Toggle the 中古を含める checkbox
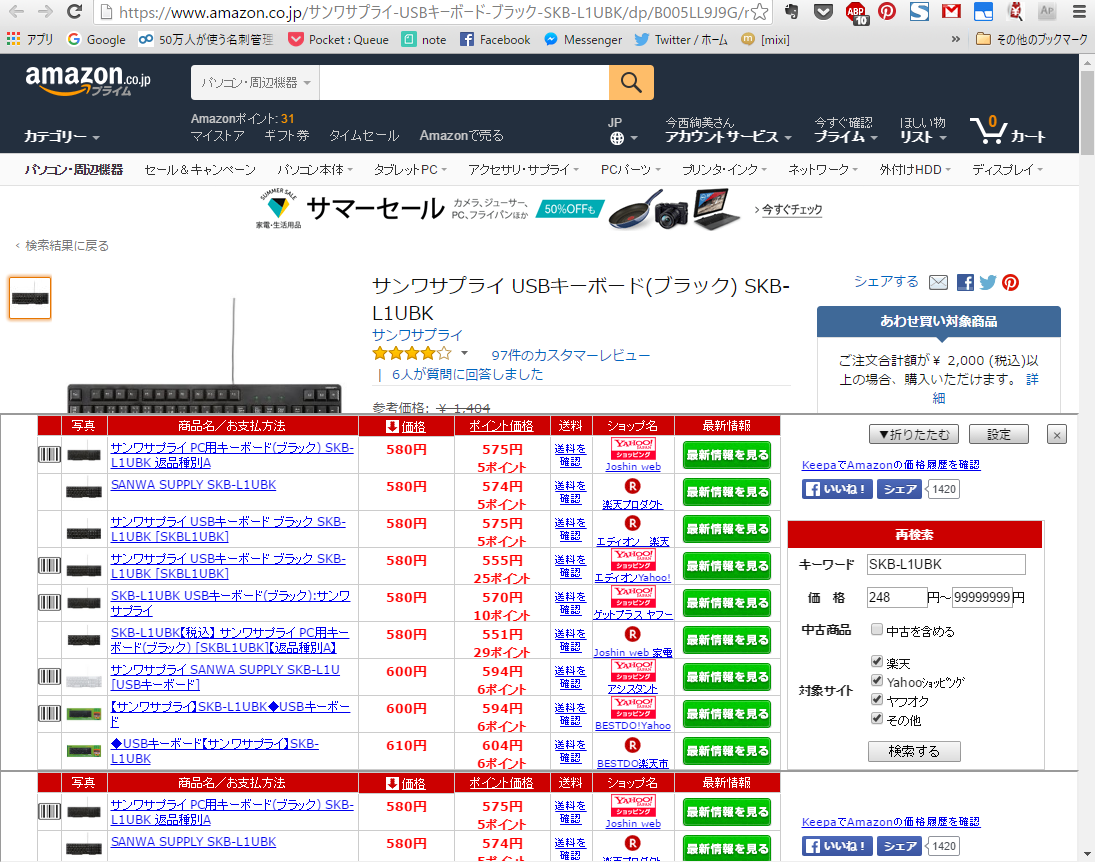This screenshot has height=862, width=1095. (877, 630)
